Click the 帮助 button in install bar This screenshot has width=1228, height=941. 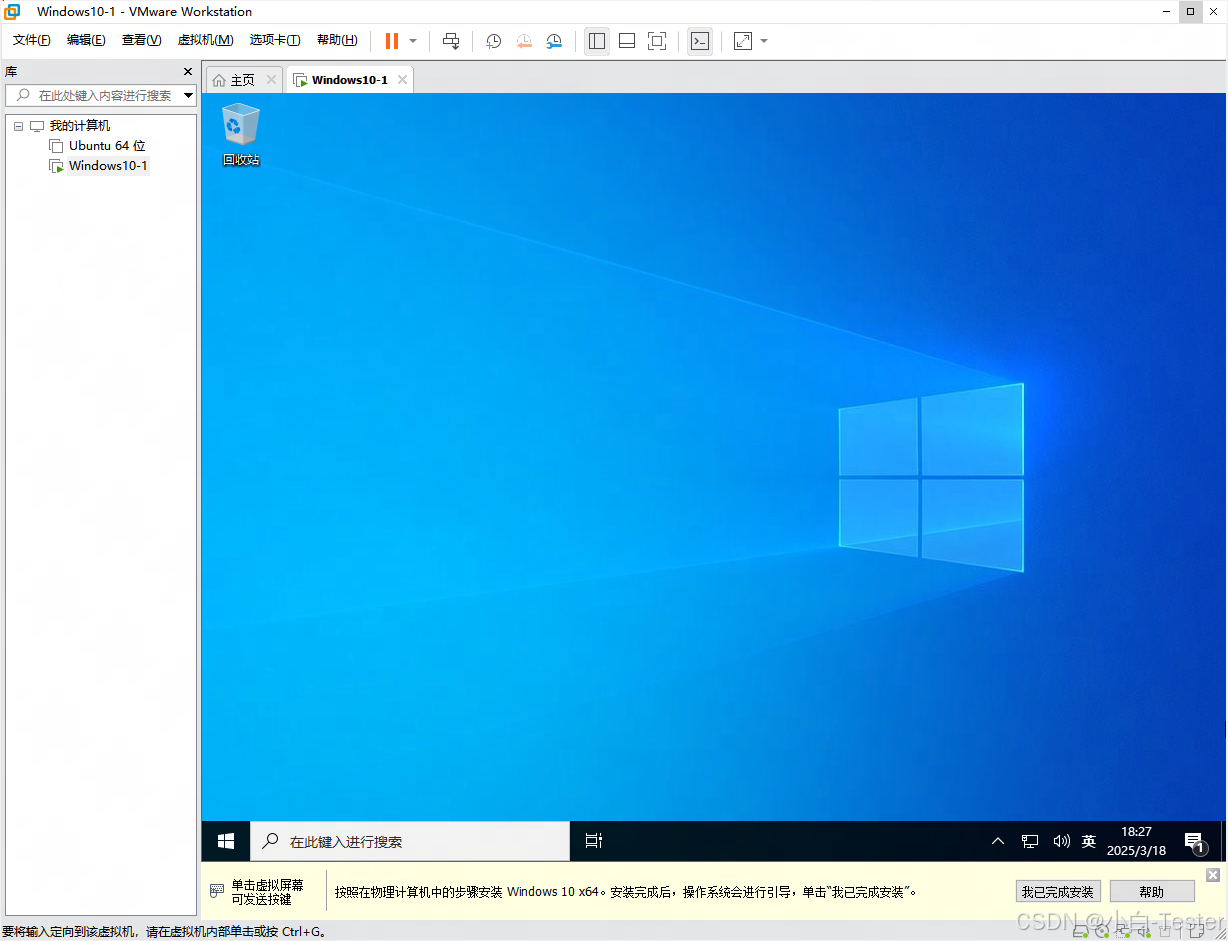tap(1152, 892)
